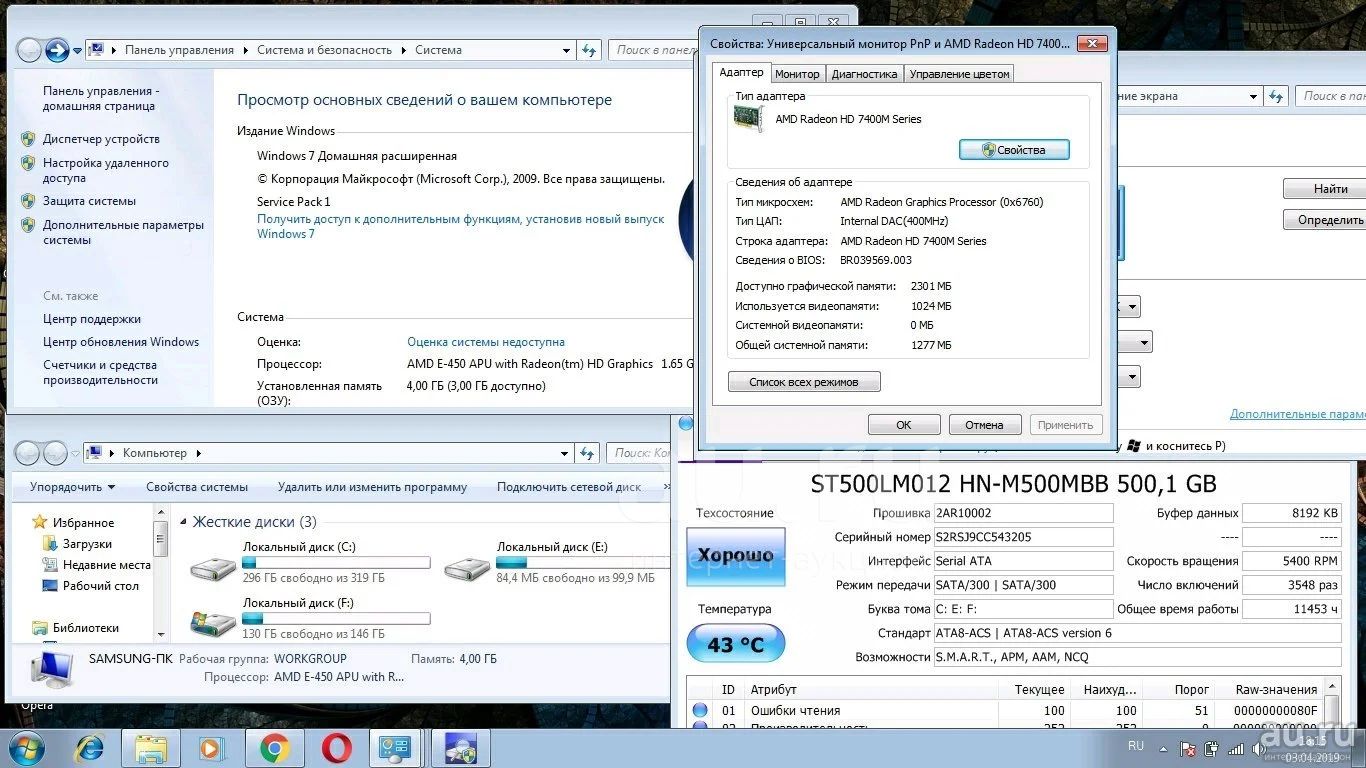Switch to the Control Panel taskbar icon

tap(397, 748)
